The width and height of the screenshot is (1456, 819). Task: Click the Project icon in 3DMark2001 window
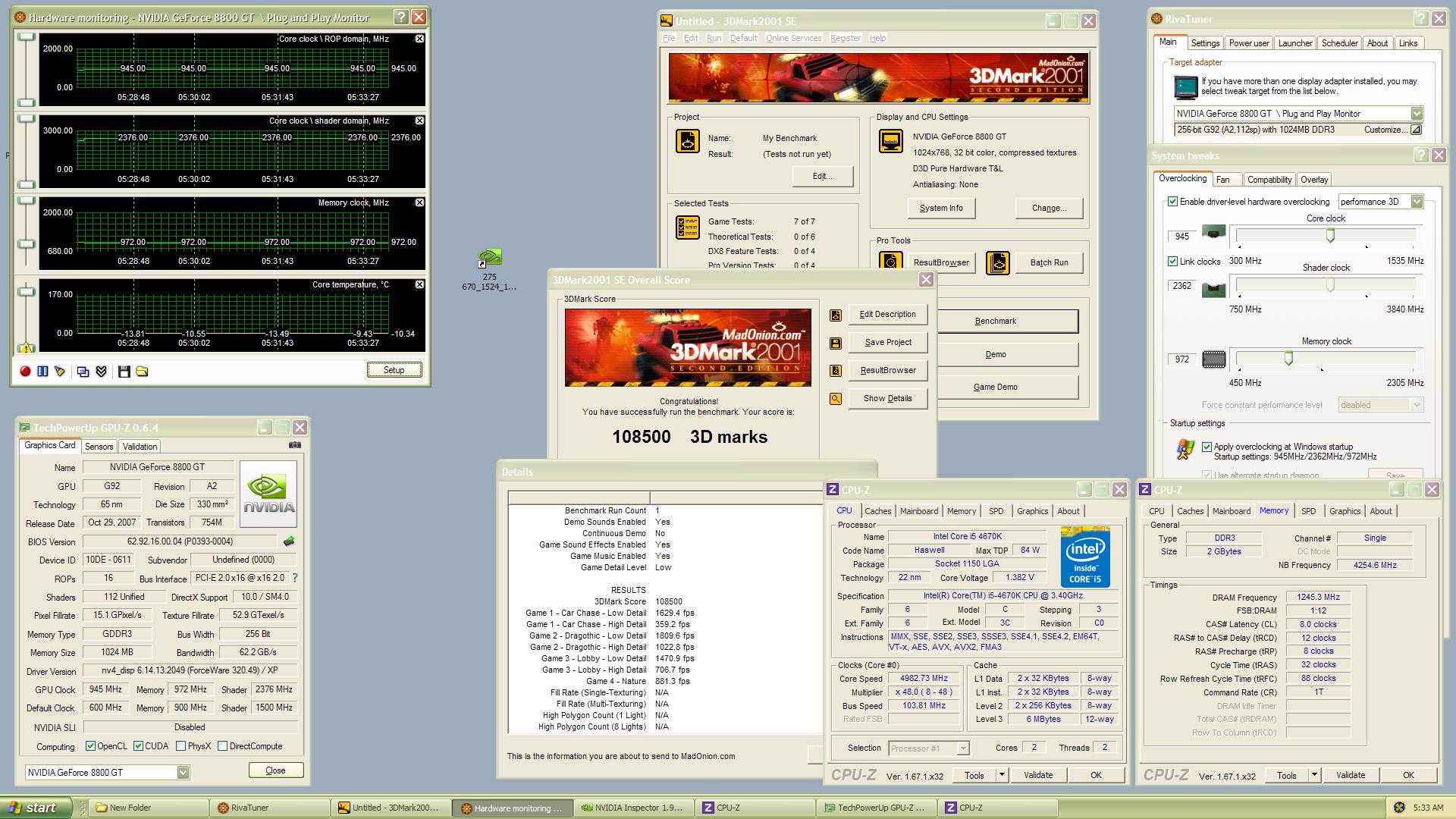688,141
